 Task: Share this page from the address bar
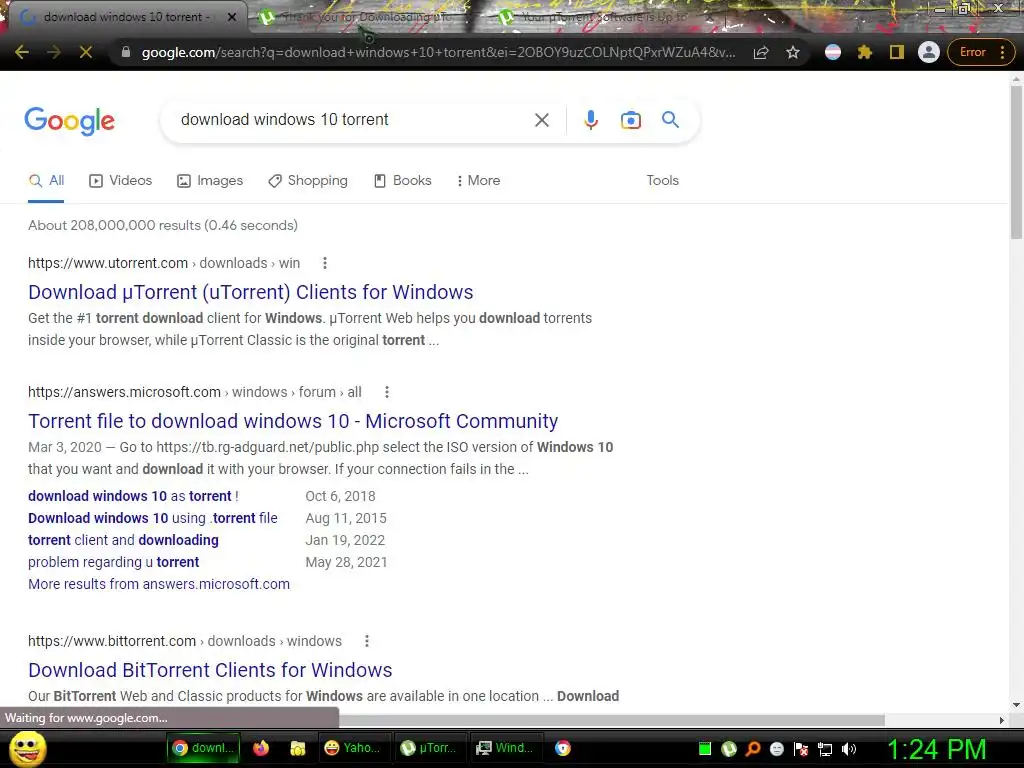tap(761, 52)
